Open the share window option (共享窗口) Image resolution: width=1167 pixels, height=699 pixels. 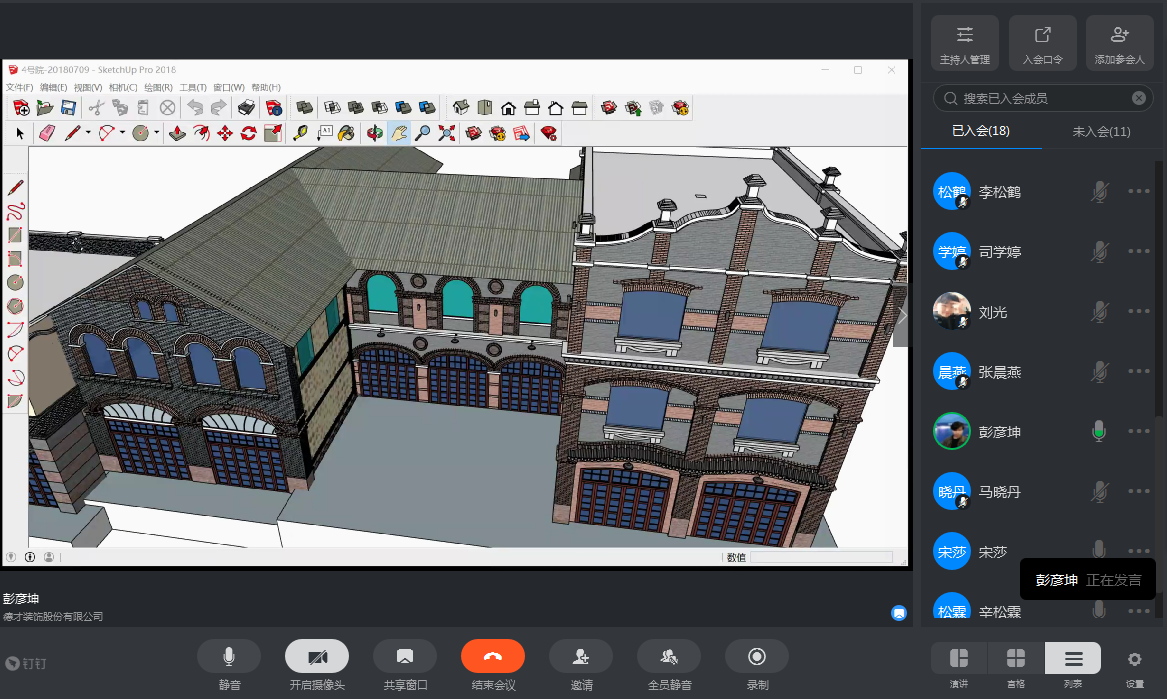(x=405, y=656)
